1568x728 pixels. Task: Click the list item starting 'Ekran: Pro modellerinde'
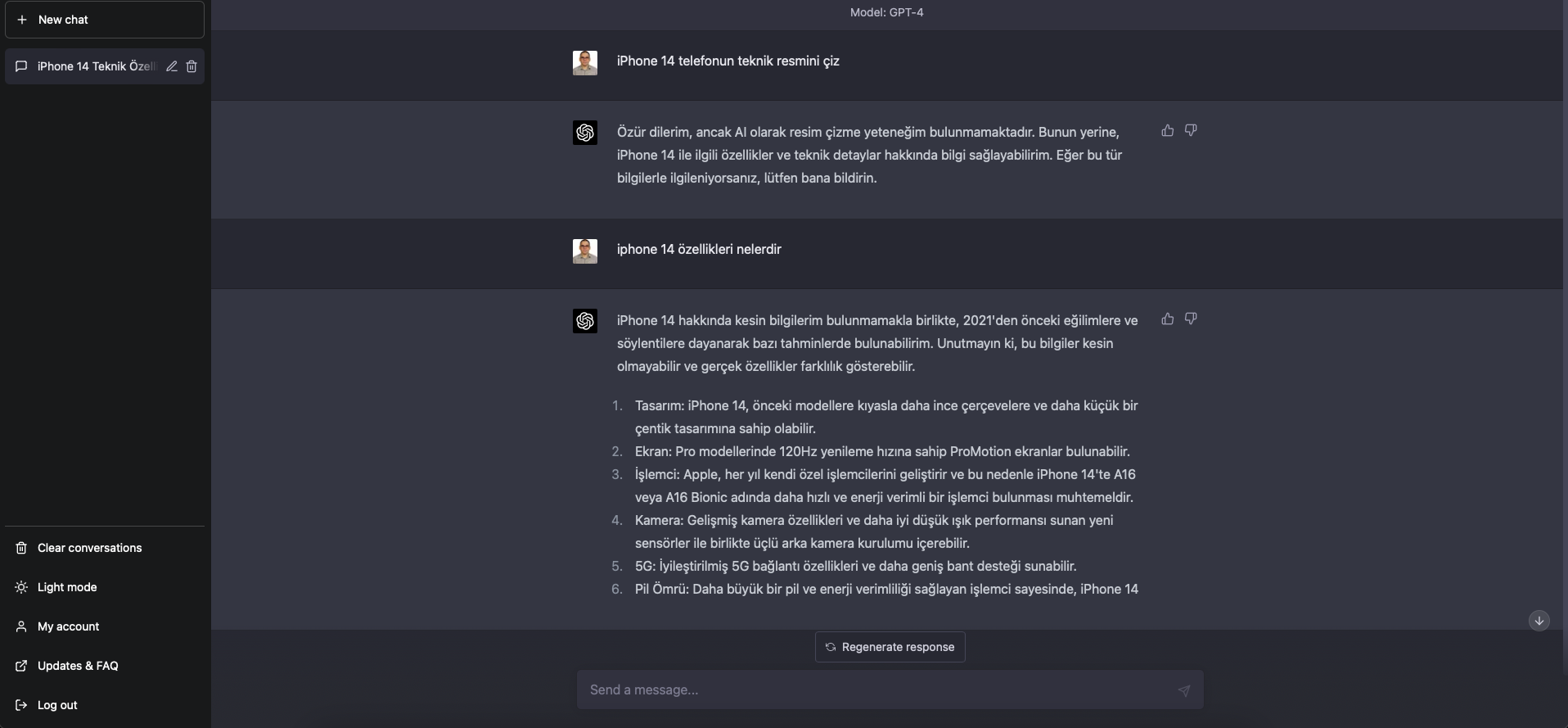tap(882, 451)
